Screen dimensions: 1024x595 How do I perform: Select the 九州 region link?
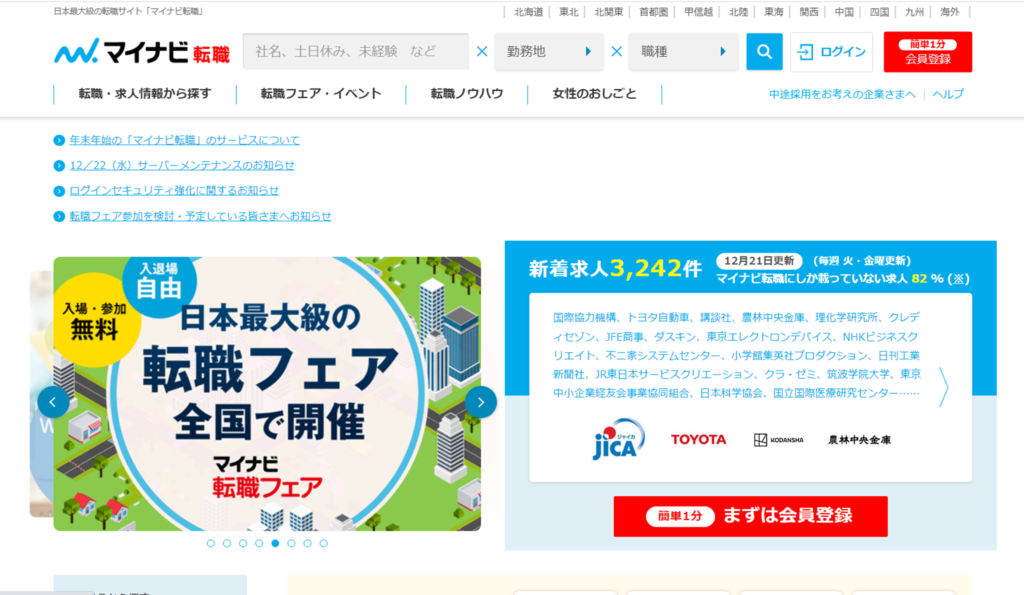[914, 12]
